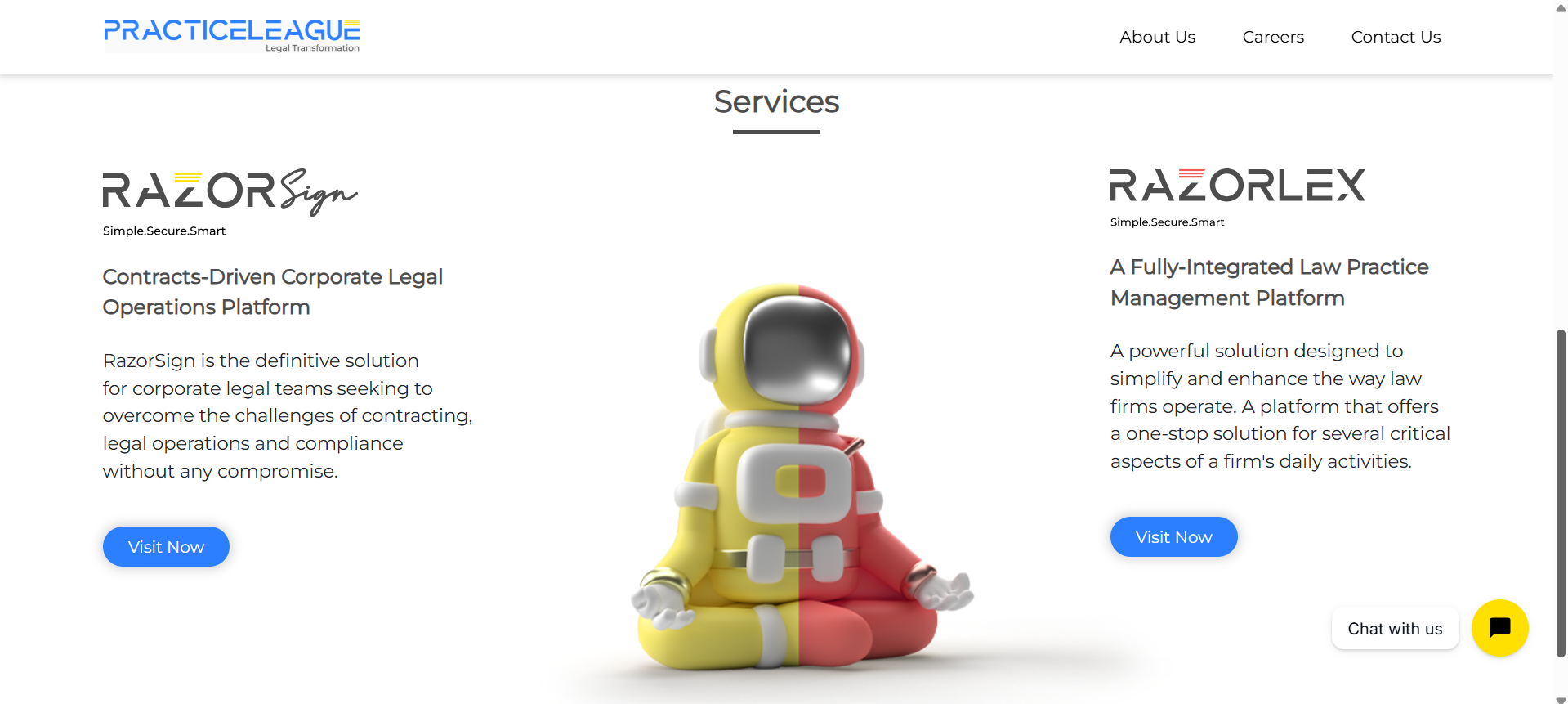Click the RazorLex description paragraph

1280,406
